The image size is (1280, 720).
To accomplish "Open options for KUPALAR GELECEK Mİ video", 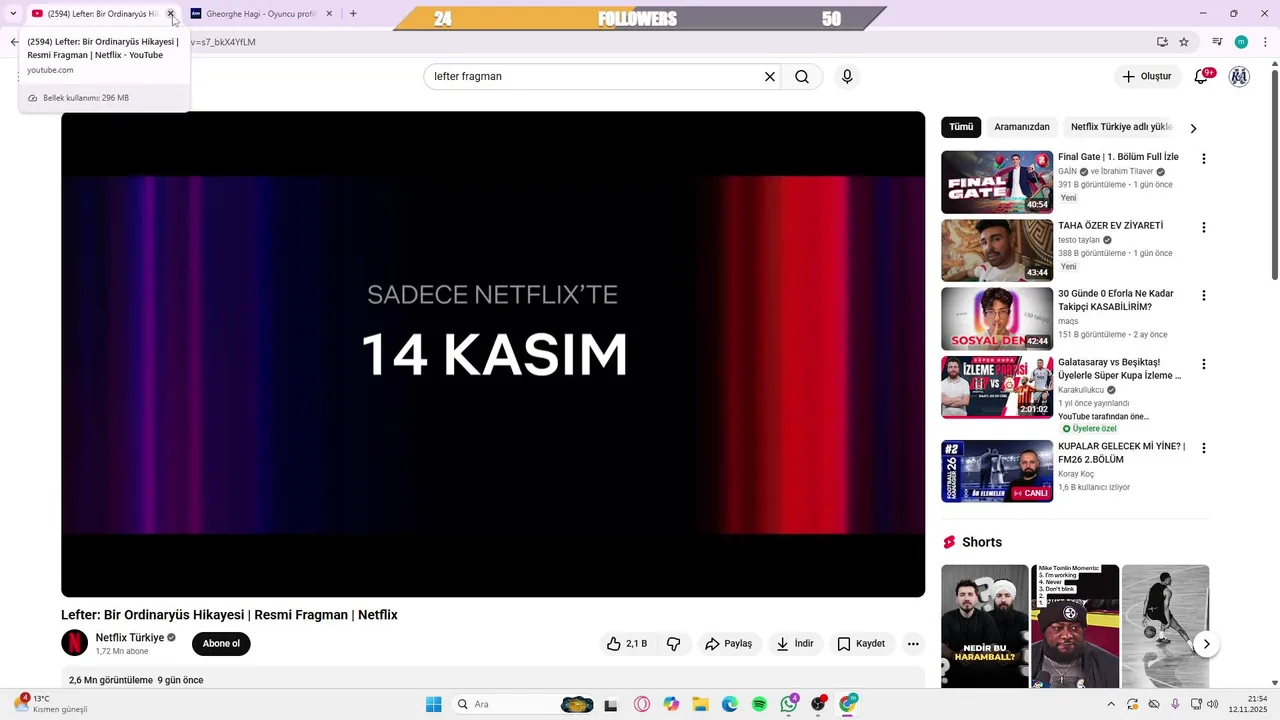I will pos(1204,448).
